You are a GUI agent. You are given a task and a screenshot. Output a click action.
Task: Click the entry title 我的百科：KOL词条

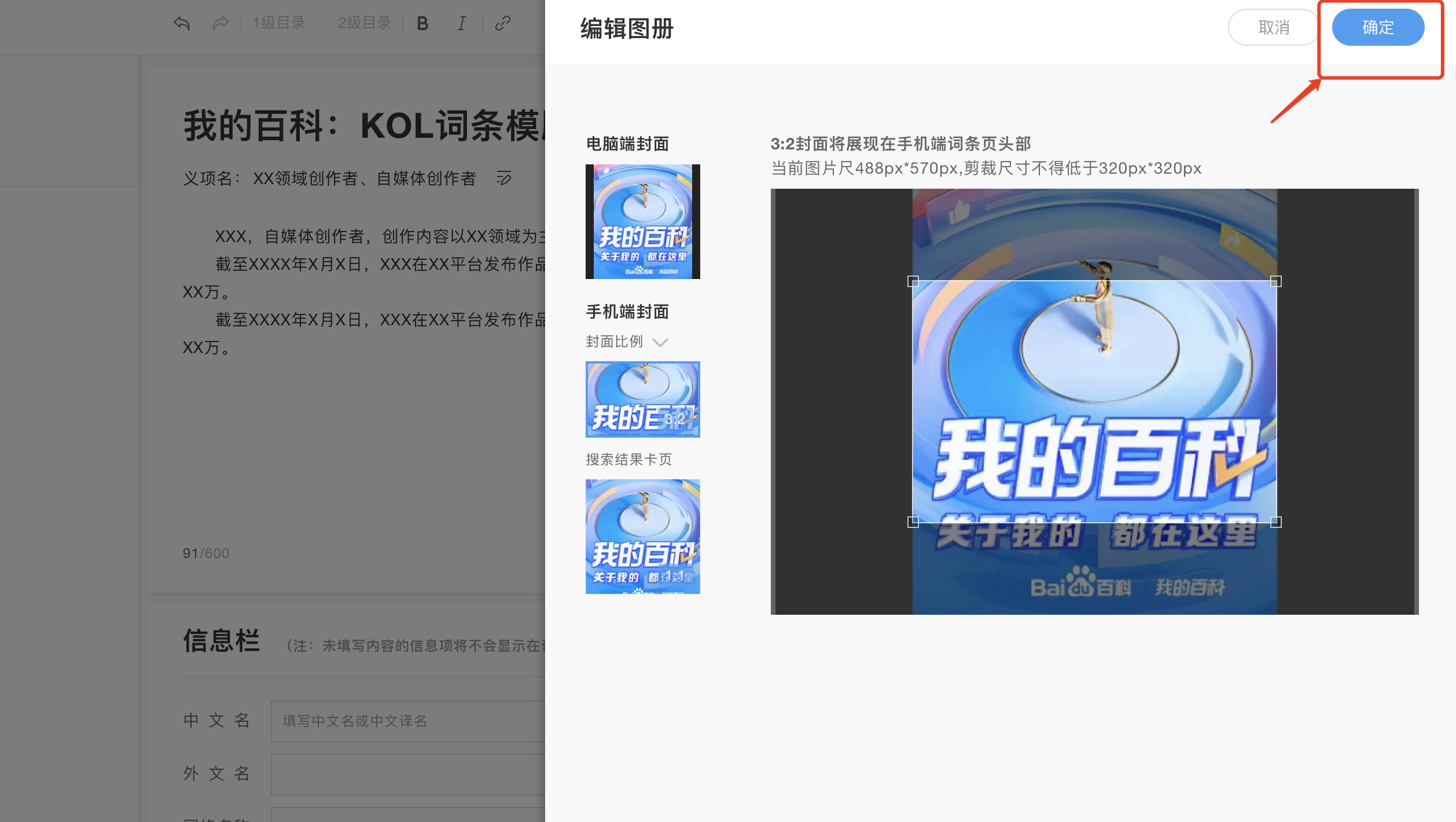coord(363,126)
